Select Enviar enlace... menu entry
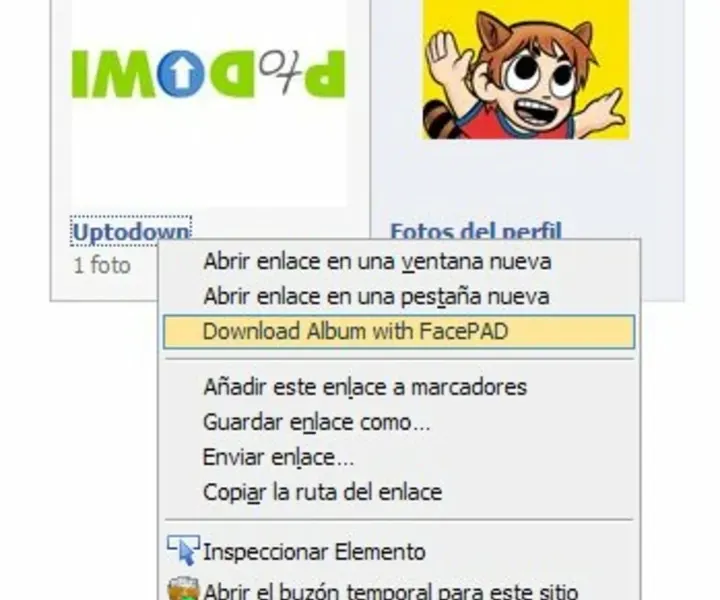 tap(278, 457)
